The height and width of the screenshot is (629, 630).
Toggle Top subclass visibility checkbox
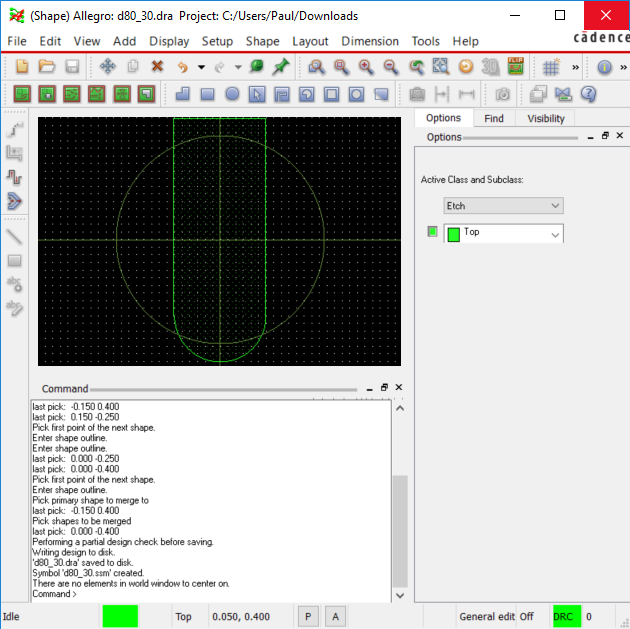(432, 231)
